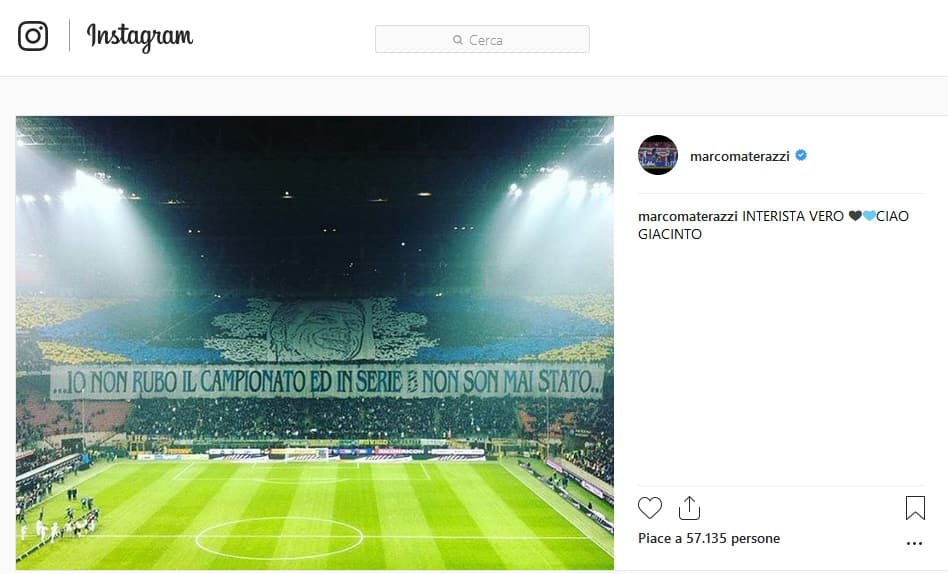Viewport: 948px width, 574px height.
Task: Open marcomaterazzi's profile avatar
Action: (658, 155)
